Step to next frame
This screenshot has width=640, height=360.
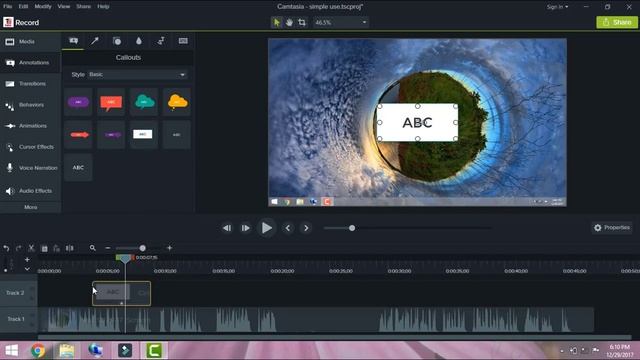[x=245, y=228]
